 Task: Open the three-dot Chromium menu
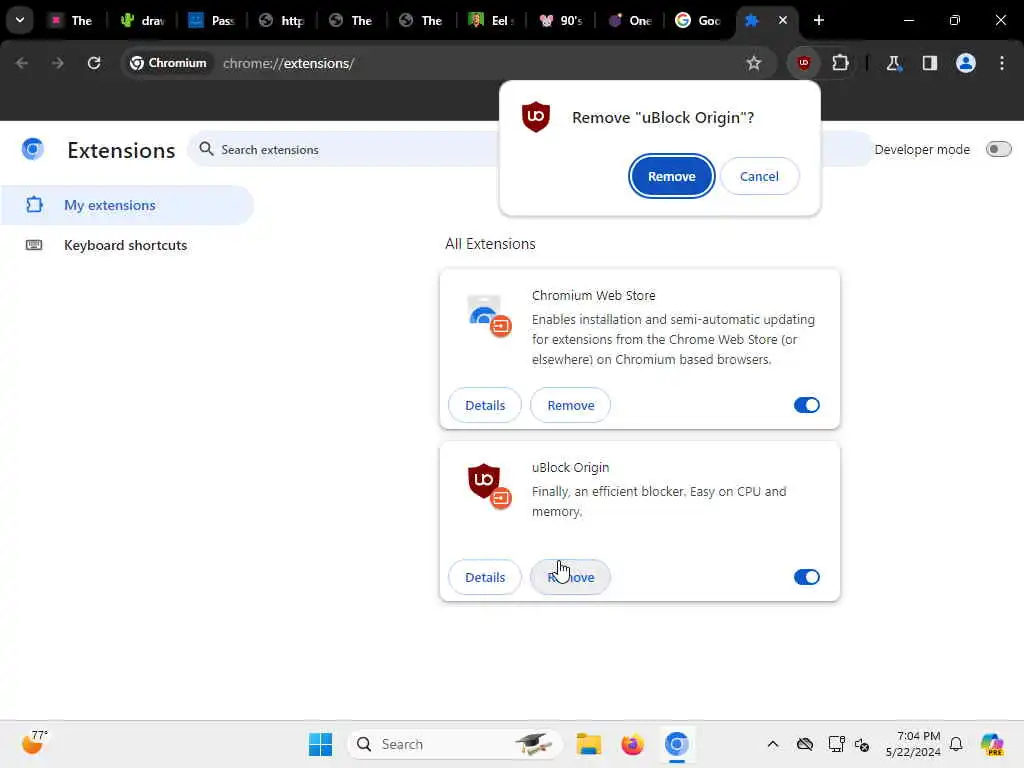(1002, 63)
